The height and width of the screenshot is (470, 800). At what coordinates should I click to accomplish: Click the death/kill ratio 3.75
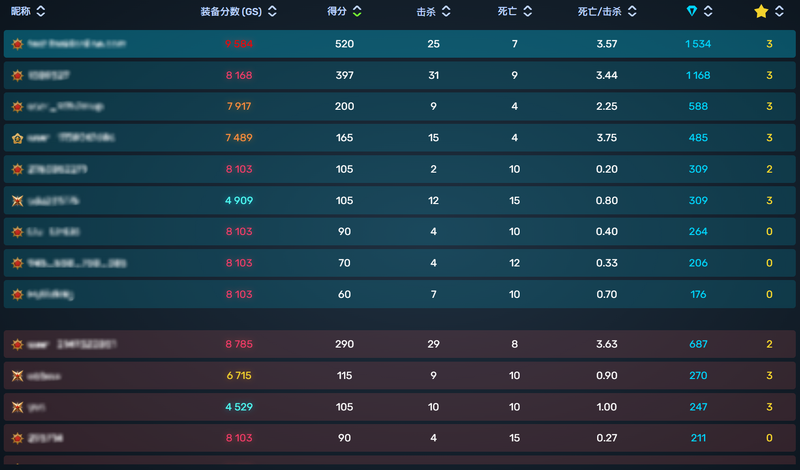607,138
